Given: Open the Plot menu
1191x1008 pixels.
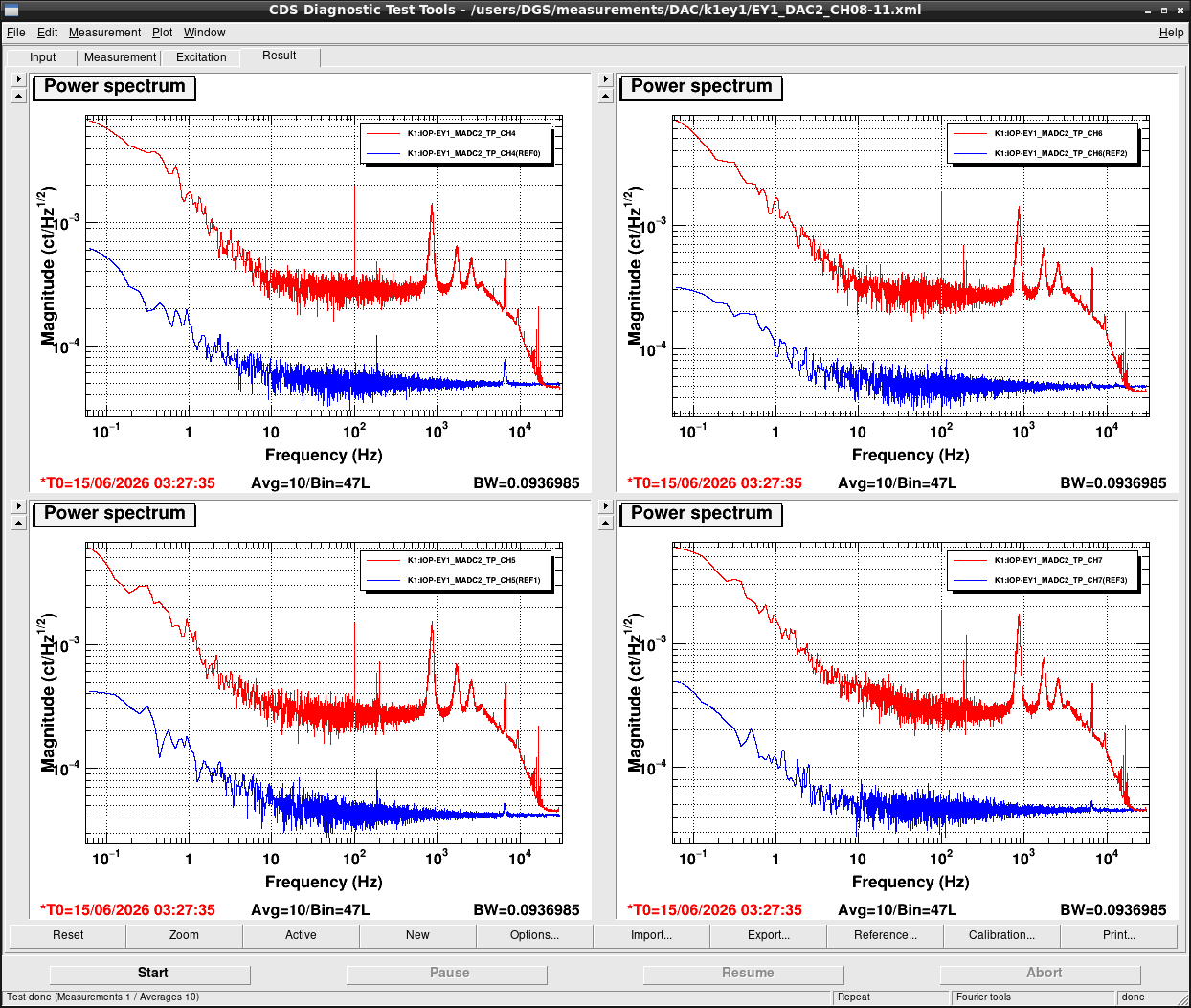Looking at the screenshot, I should click(x=162, y=33).
